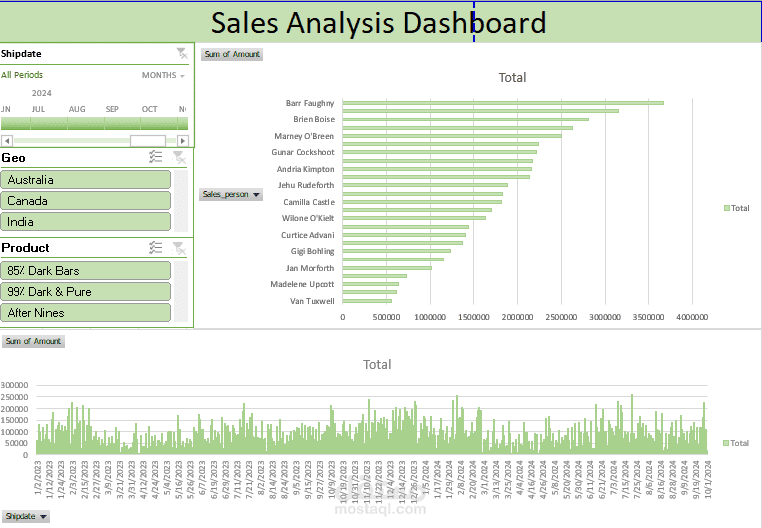This screenshot has height=528, width=762.
Task: Click the Product slicer scrollbar
Action: click(x=181, y=291)
